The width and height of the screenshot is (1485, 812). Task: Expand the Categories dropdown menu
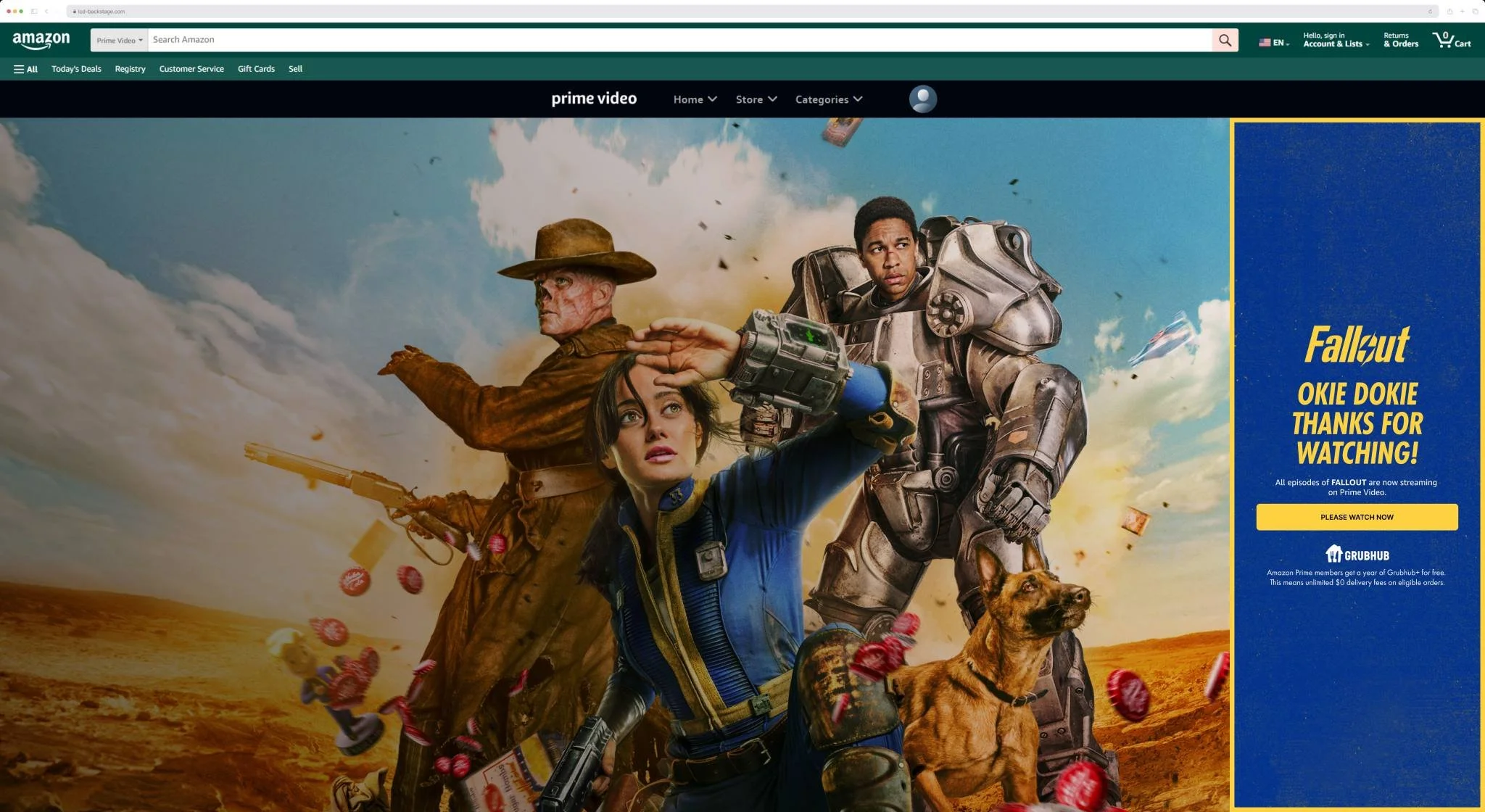tap(829, 99)
